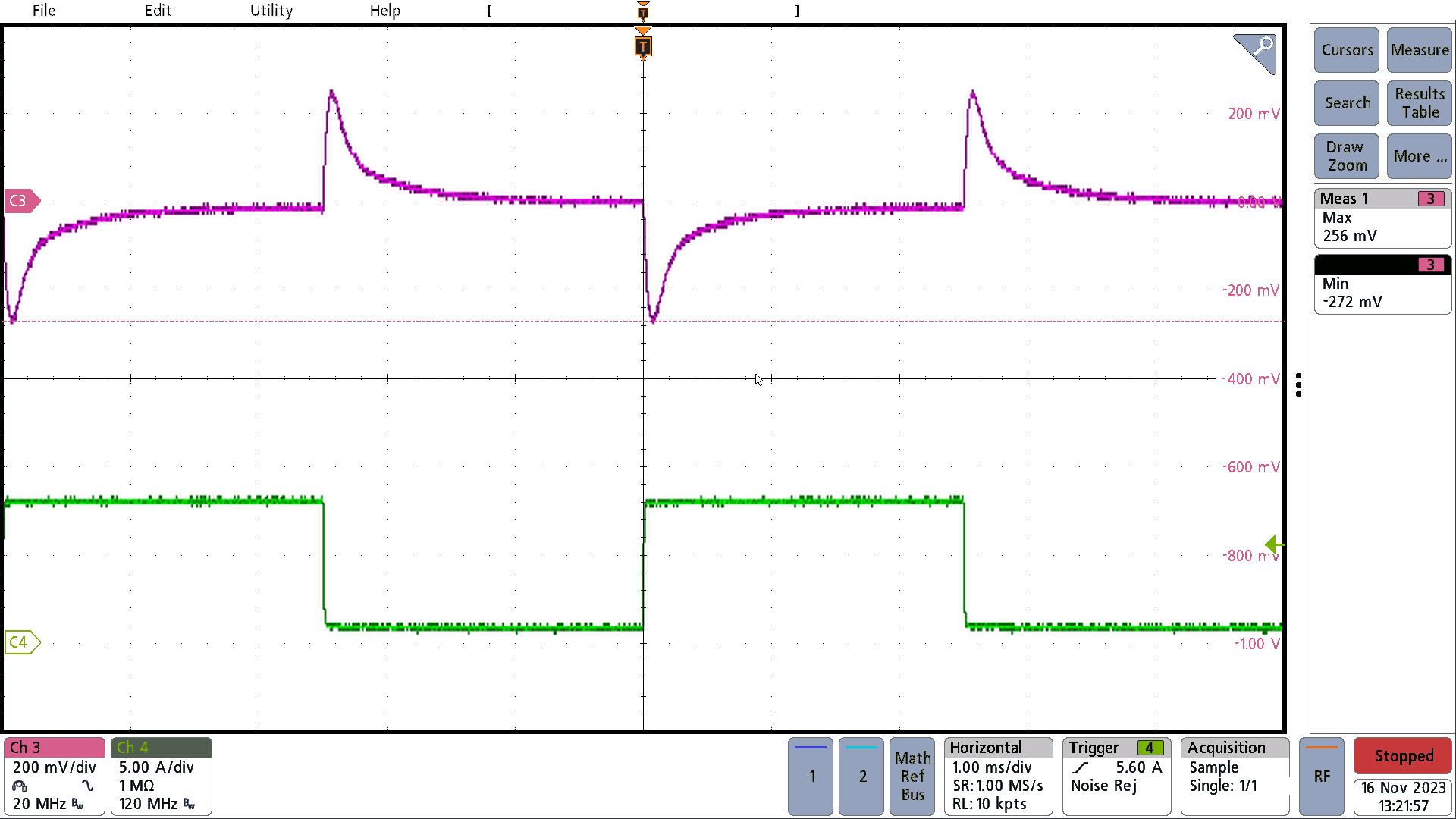The height and width of the screenshot is (819, 1456).
Task: Click the Measure button
Action: (x=1420, y=50)
